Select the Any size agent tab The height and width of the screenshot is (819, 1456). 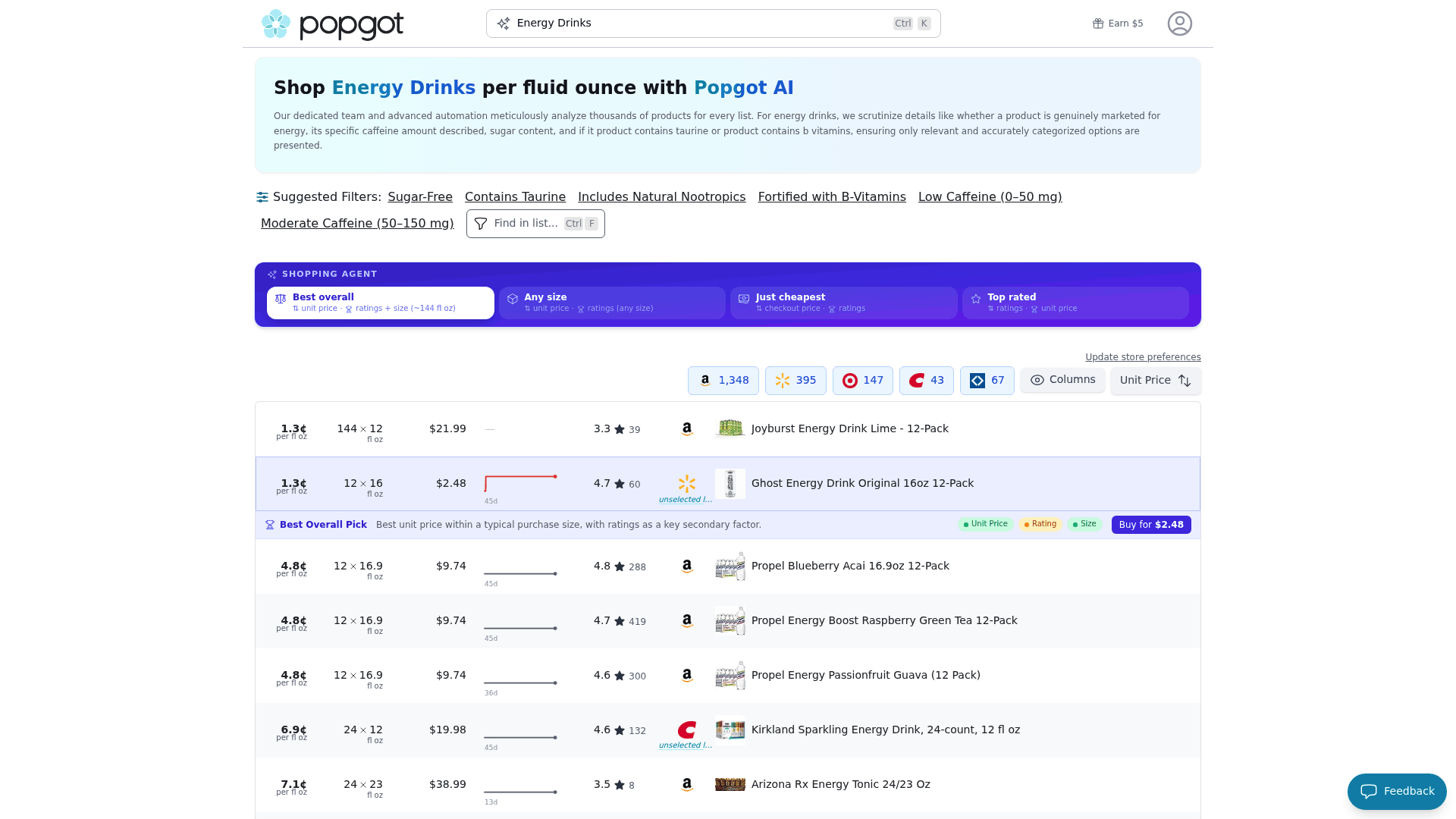[612, 303]
